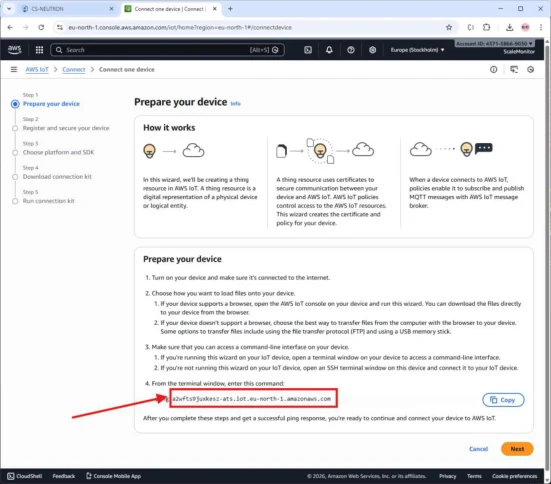Open the clock-style icon at the breadcrumb bar's right end

click(531, 70)
